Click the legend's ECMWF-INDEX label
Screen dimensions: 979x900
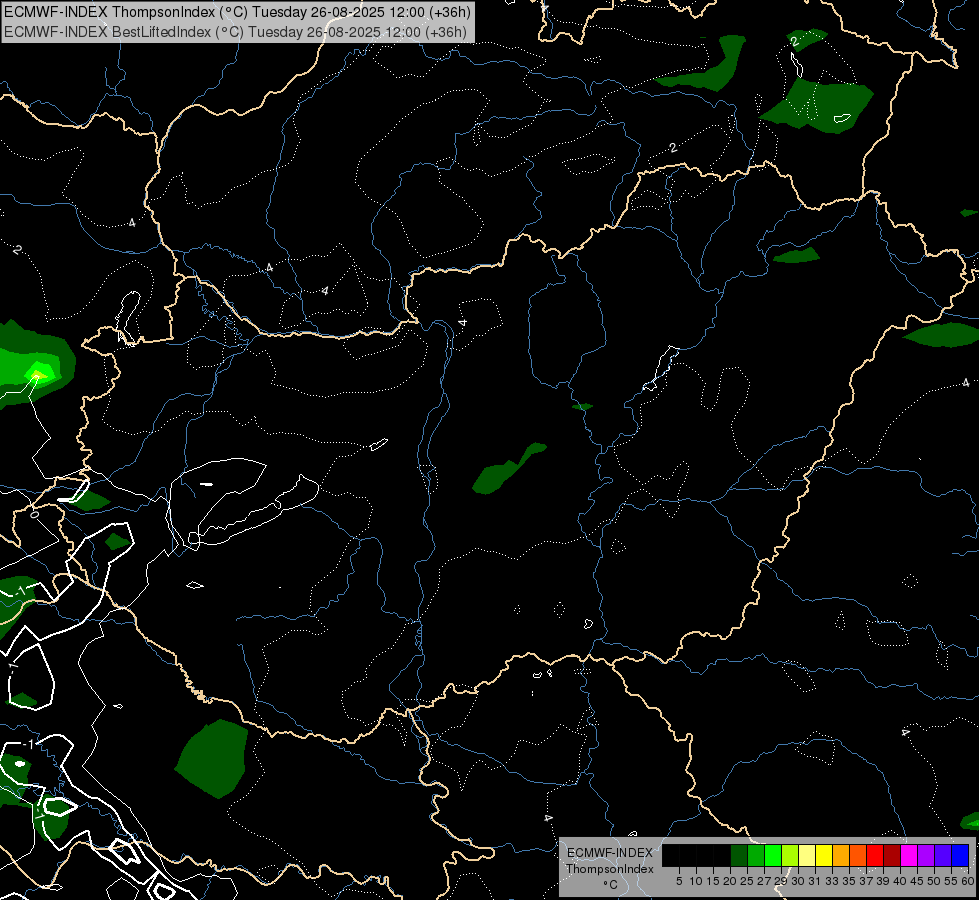click(610, 853)
